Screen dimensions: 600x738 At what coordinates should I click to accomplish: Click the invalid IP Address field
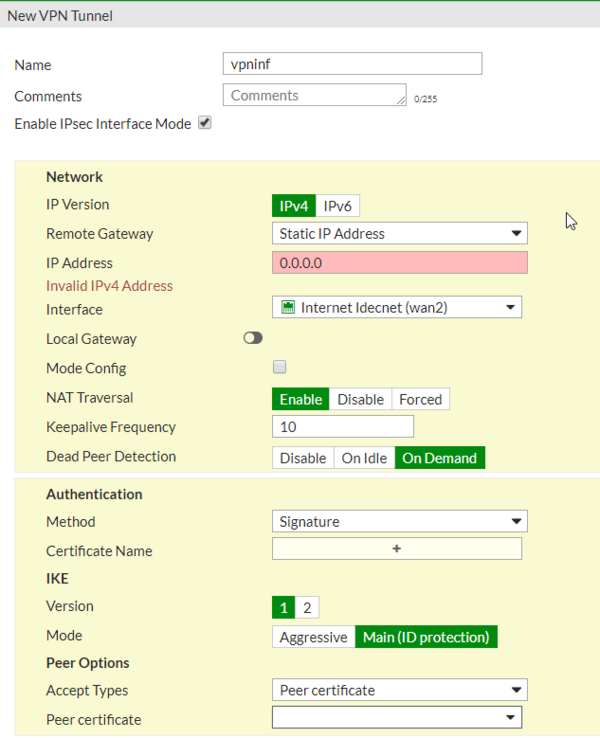click(399, 263)
